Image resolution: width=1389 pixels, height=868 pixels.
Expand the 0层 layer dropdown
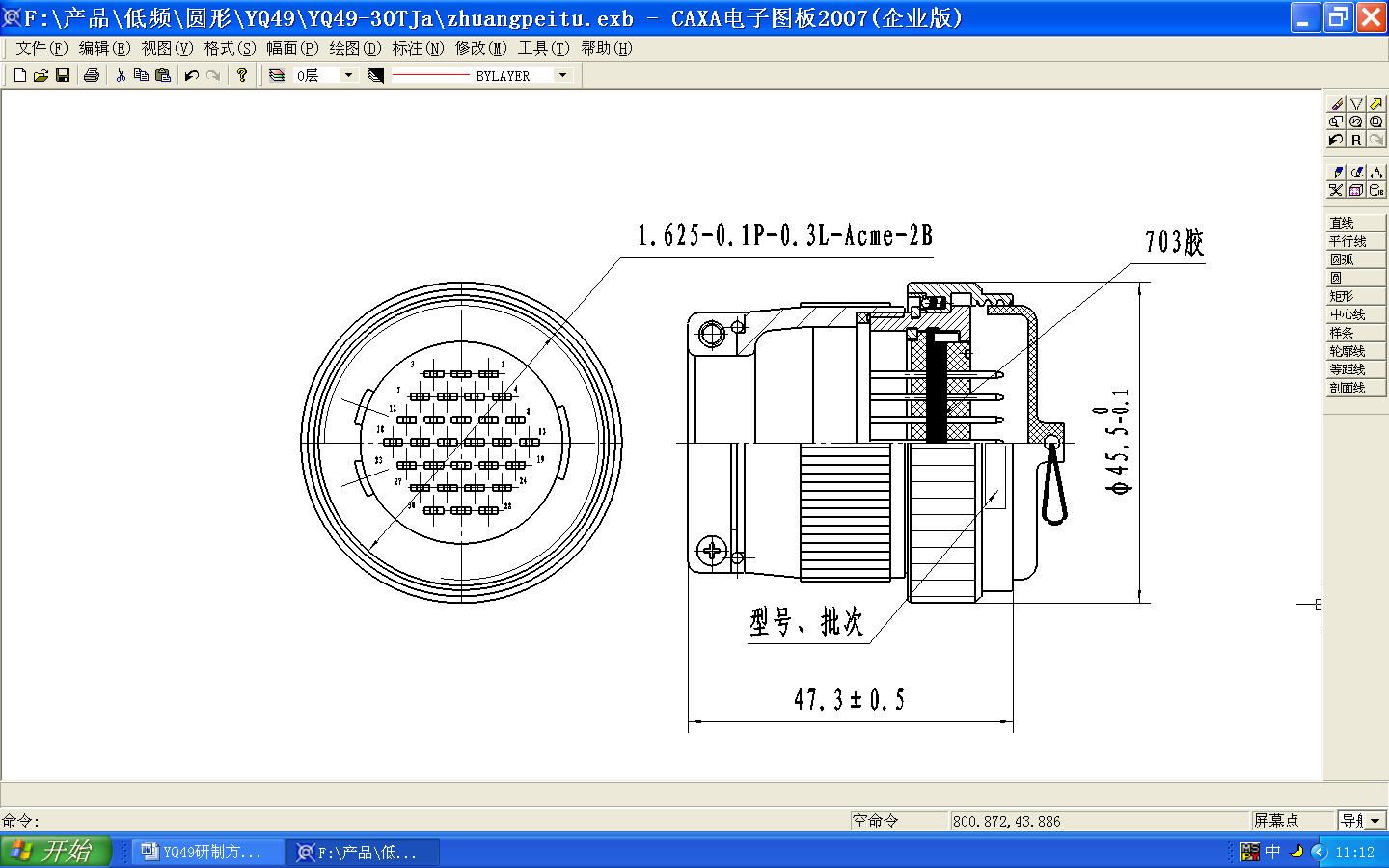coord(348,75)
